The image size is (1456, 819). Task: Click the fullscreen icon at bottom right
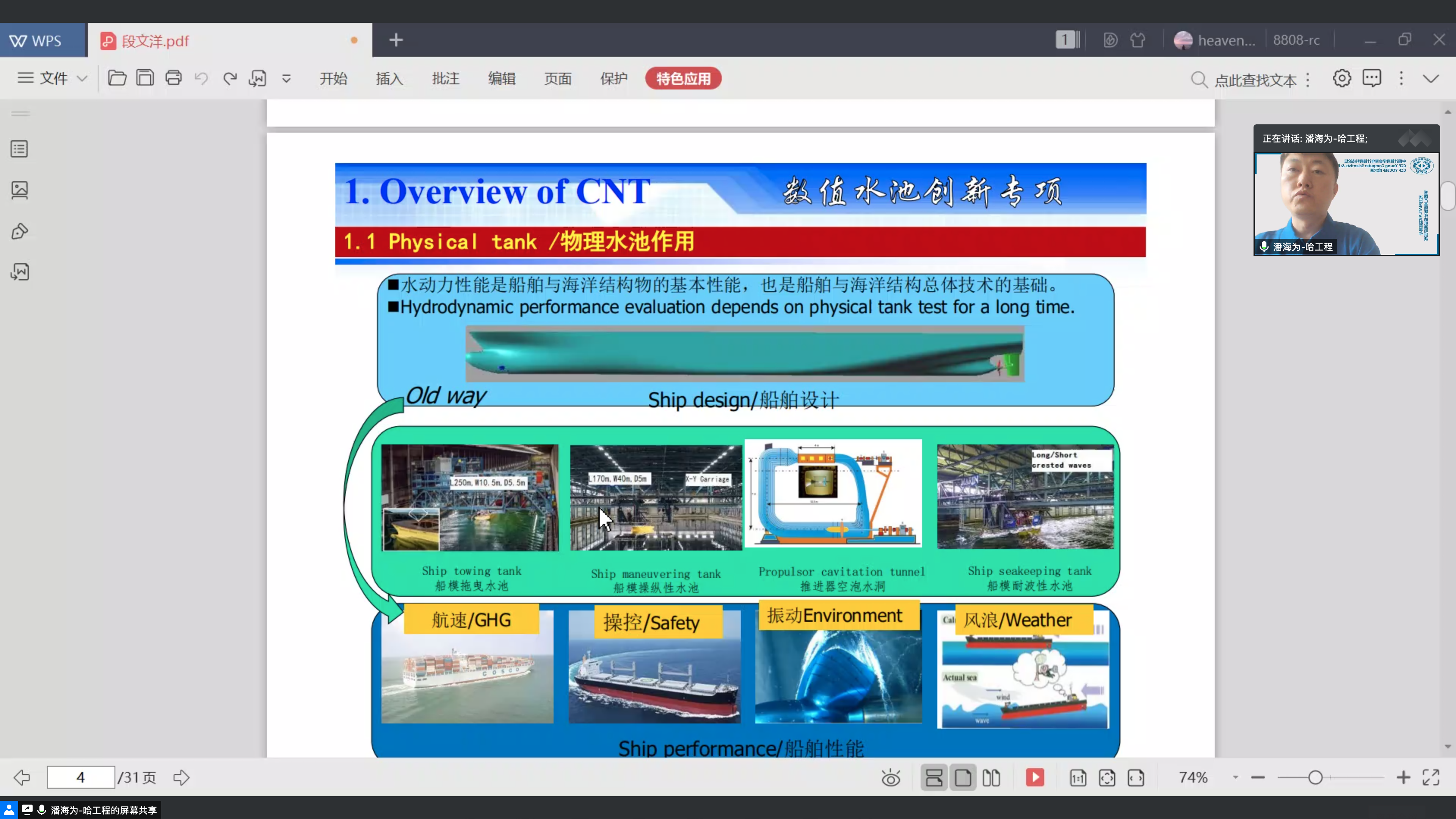tap(1431, 777)
